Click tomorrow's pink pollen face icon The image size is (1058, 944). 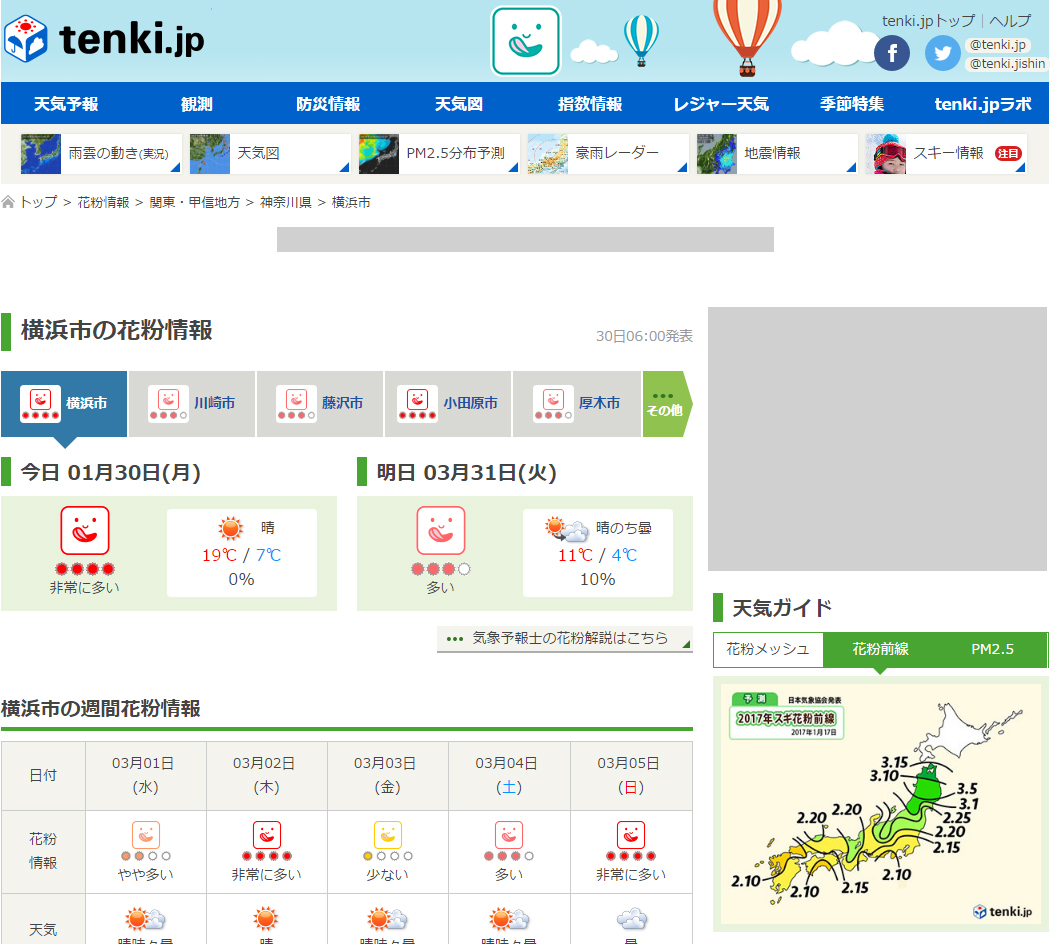(x=441, y=530)
